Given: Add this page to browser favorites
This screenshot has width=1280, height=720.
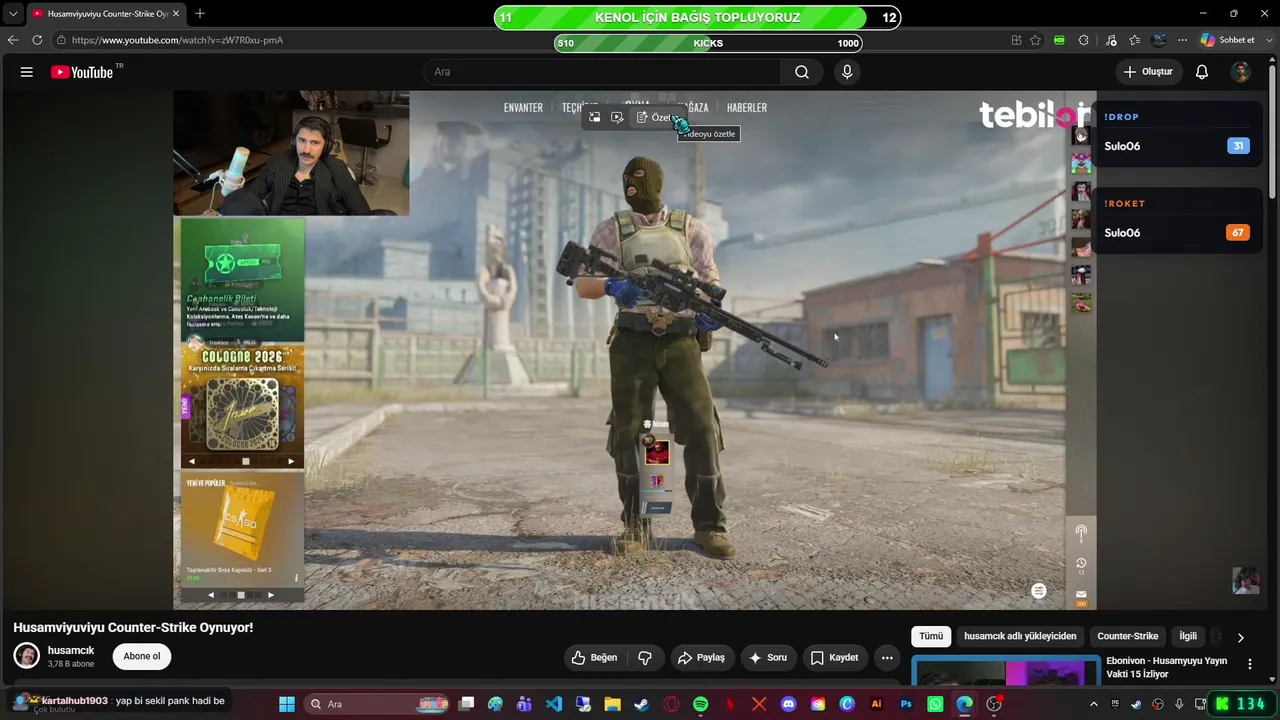Looking at the screenshot, I should pos(1036,40).
